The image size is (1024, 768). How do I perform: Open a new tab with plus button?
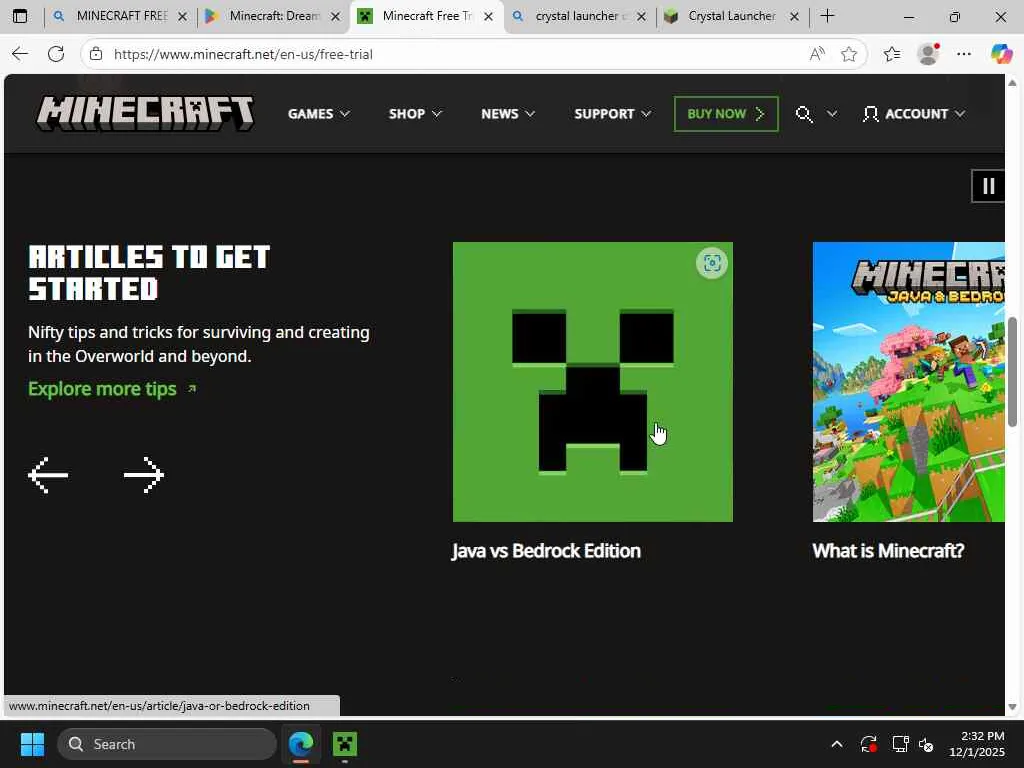[827, 16]
